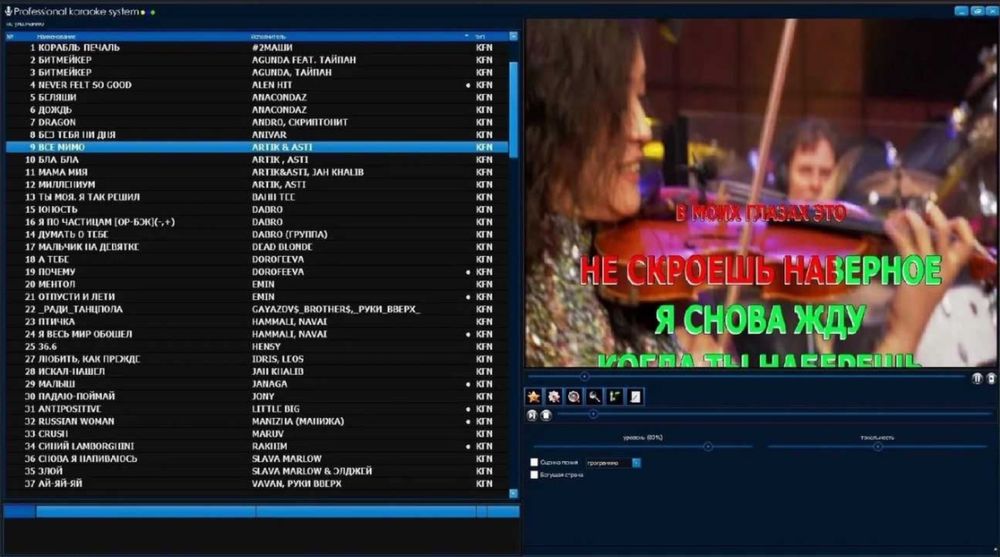
Task: Select song 'ЗЛОЙ'
Action: point(50,471)
